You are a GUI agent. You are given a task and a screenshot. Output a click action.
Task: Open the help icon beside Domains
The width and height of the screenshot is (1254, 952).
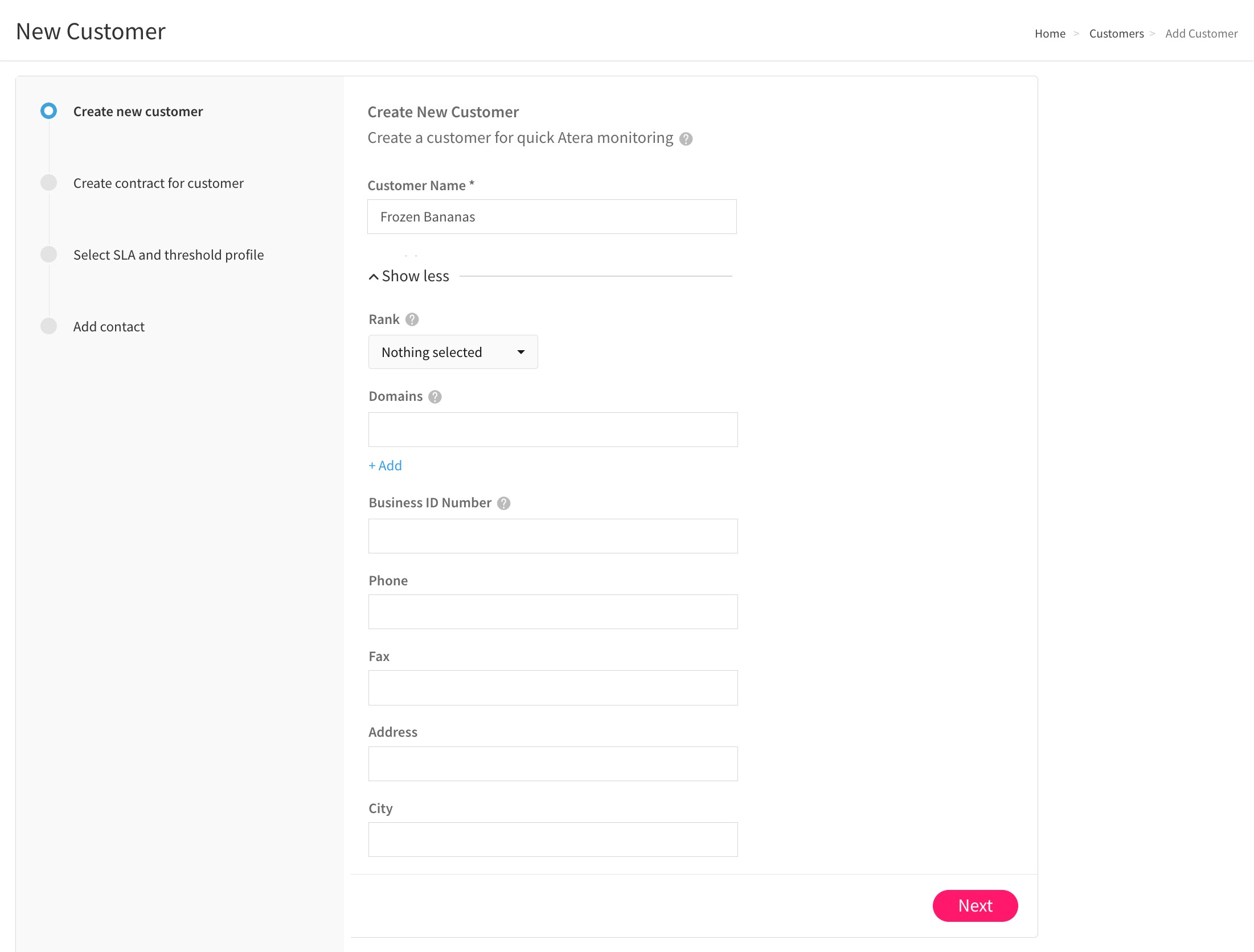click(435, 397)
